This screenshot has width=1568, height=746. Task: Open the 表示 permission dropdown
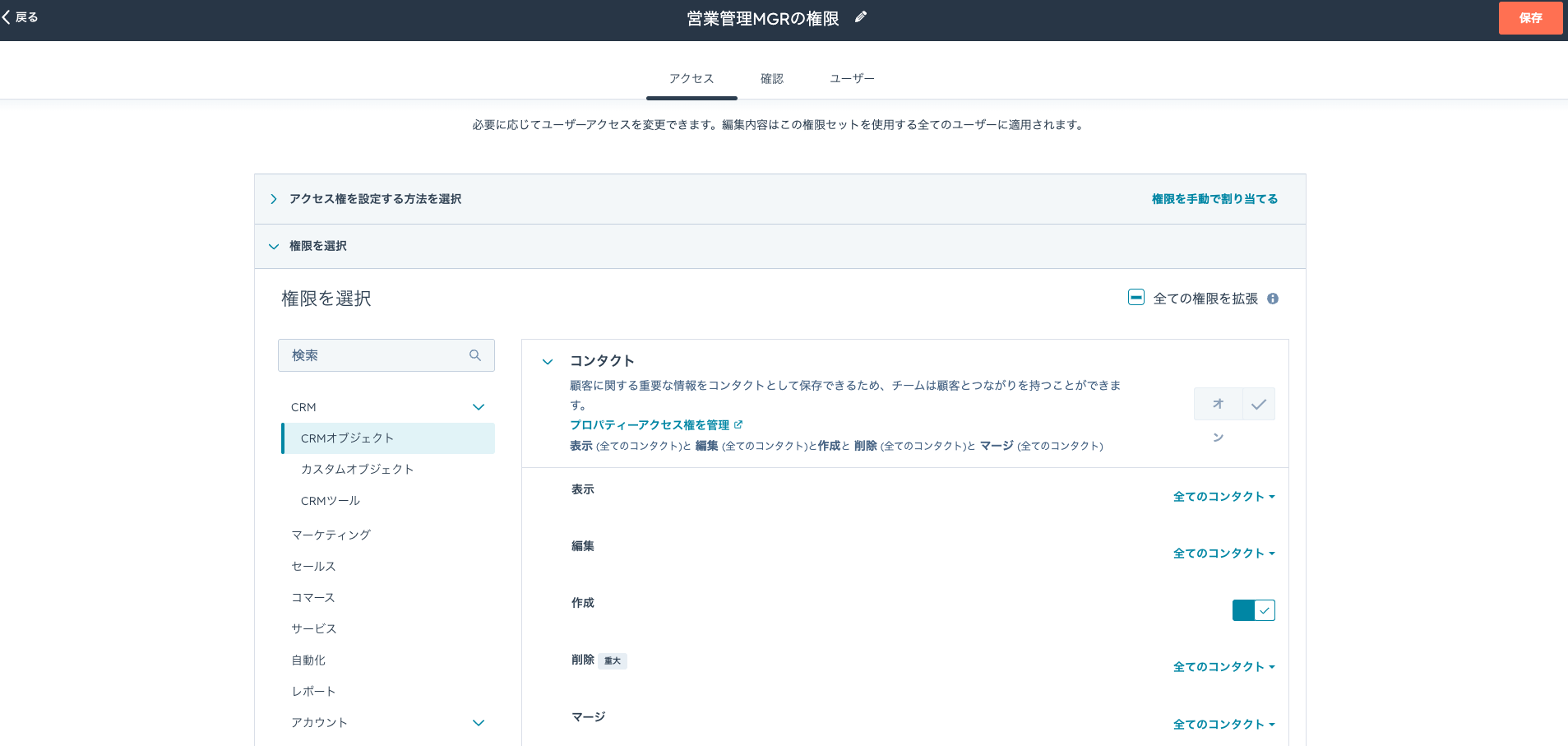click(x=1223, y=497)
